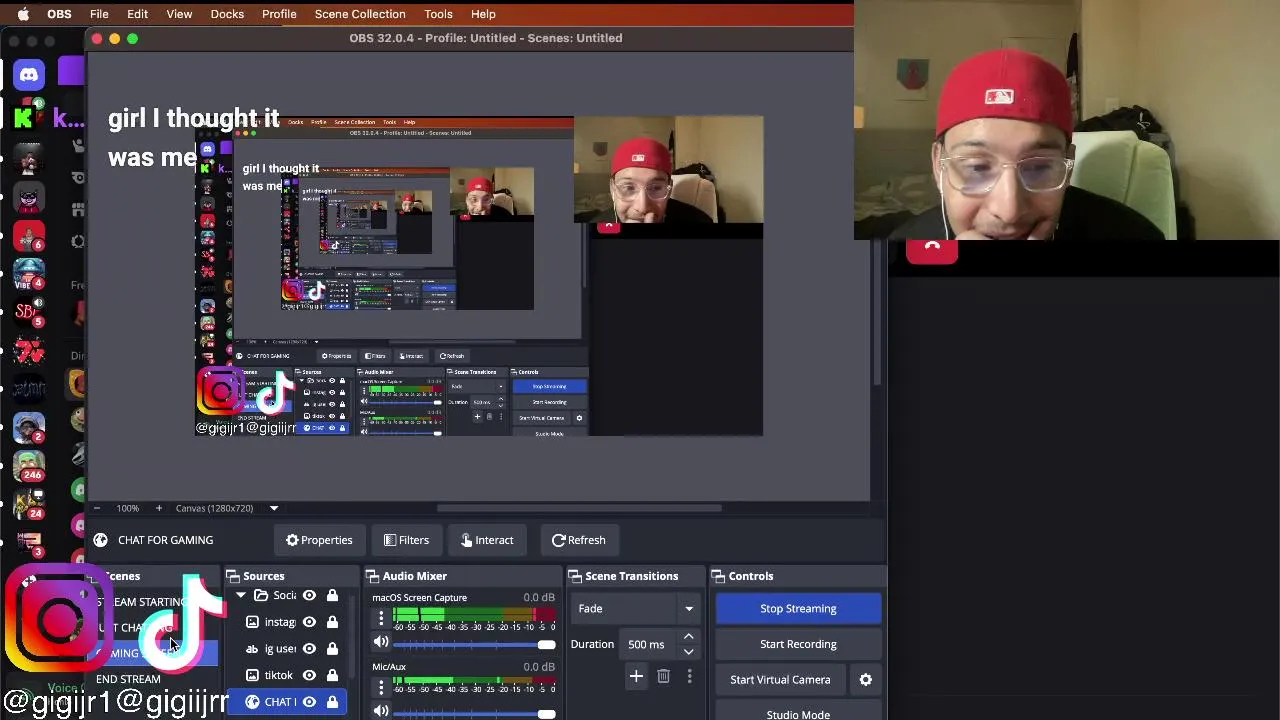
Task: Click the image source icon for instag
Action: 252,622
